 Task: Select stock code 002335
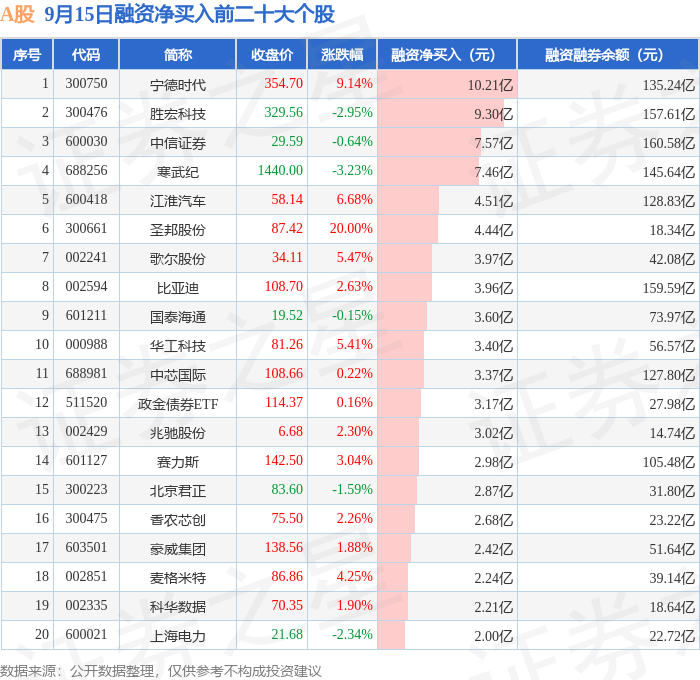pos(86,606)
